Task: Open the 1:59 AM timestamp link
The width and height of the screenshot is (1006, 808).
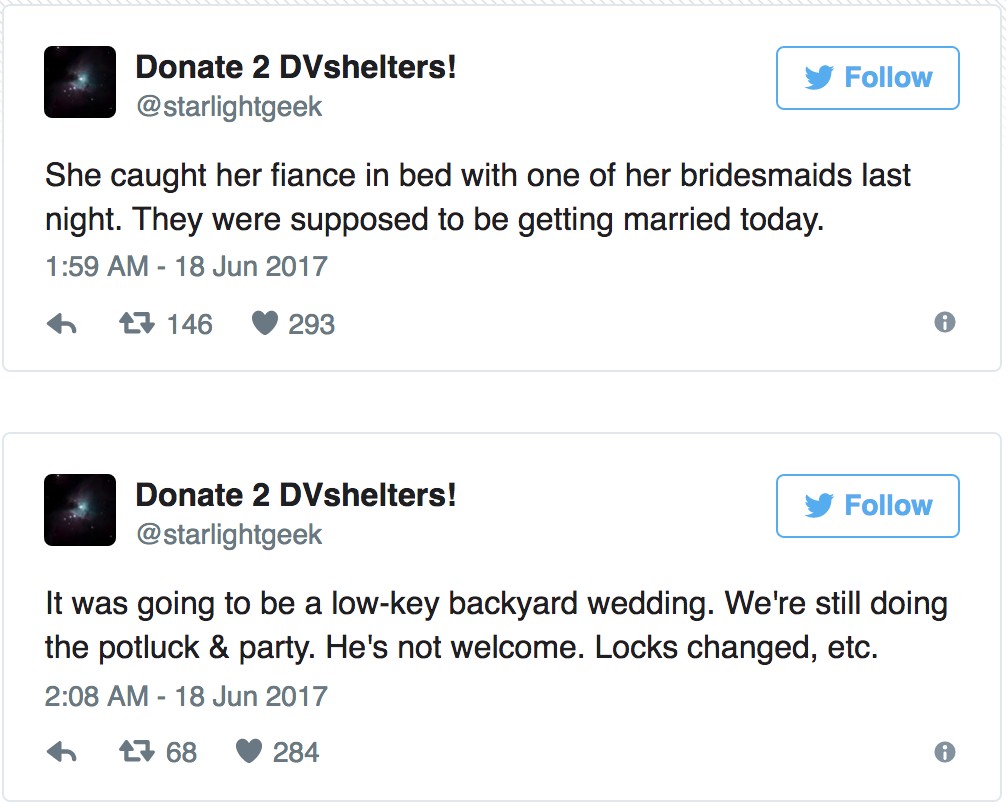Action: (x=186, y=267)
